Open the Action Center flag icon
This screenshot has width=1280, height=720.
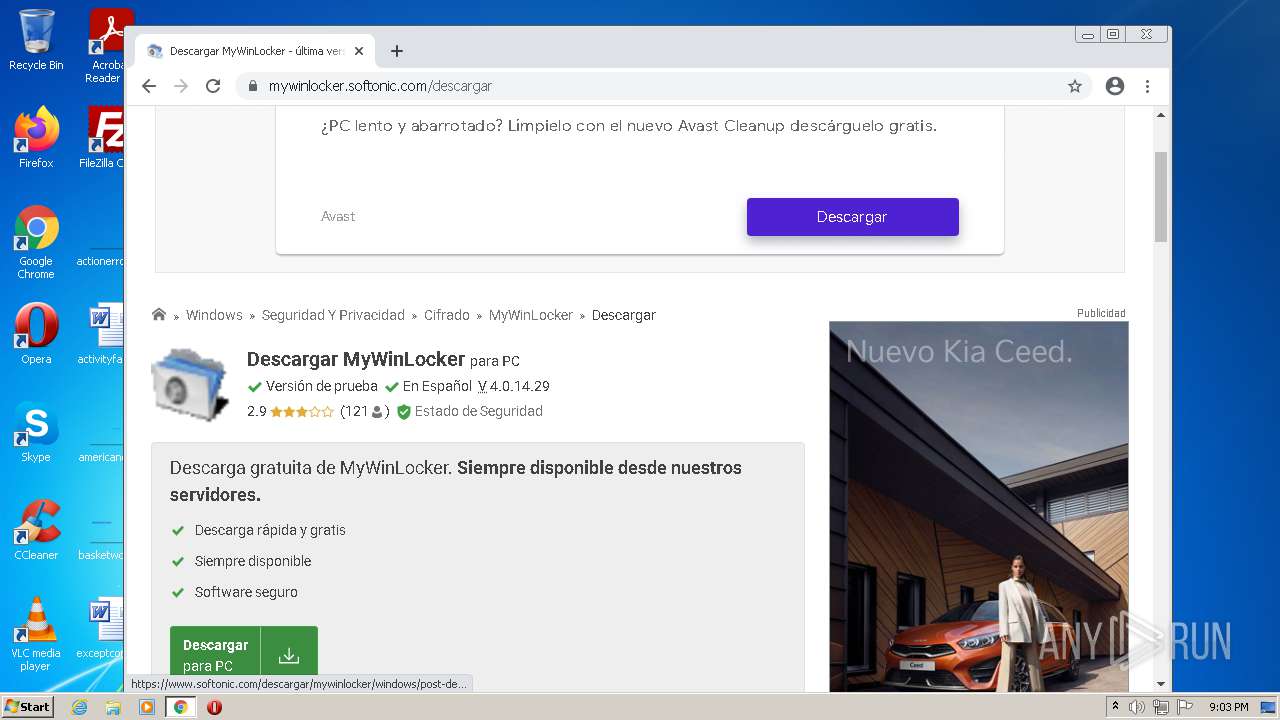click(x=1185, y=707)
